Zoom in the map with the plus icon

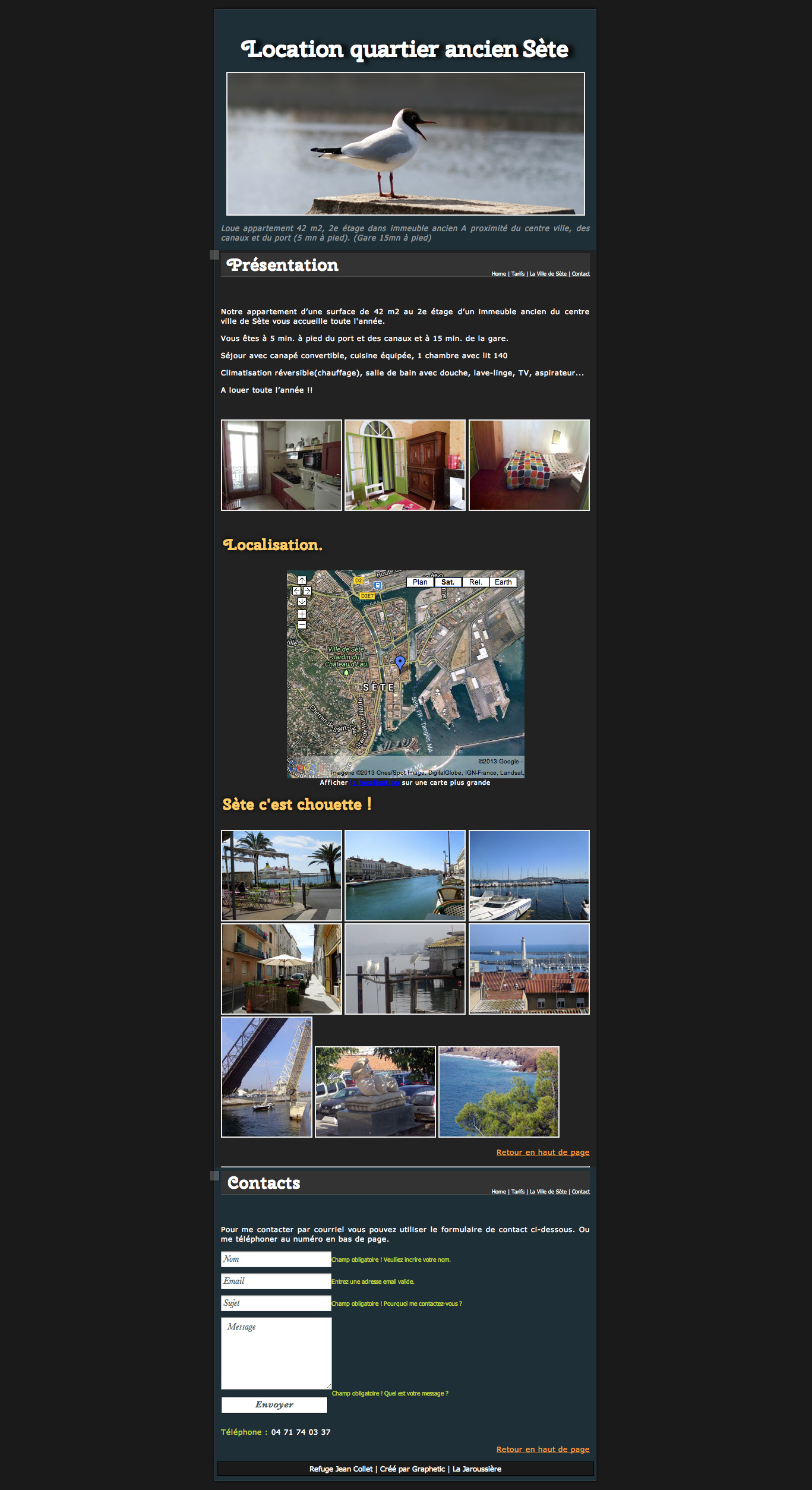[302, 614]
